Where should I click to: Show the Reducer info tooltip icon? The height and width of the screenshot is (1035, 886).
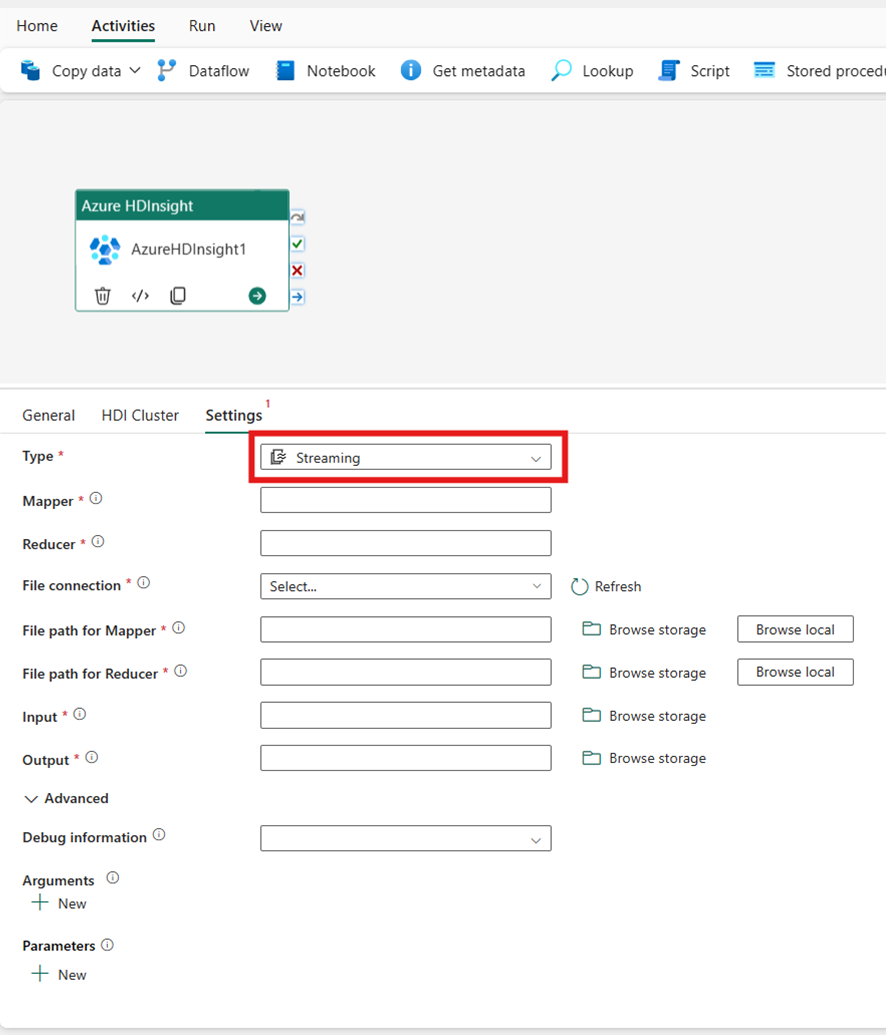tap(98, 542)
